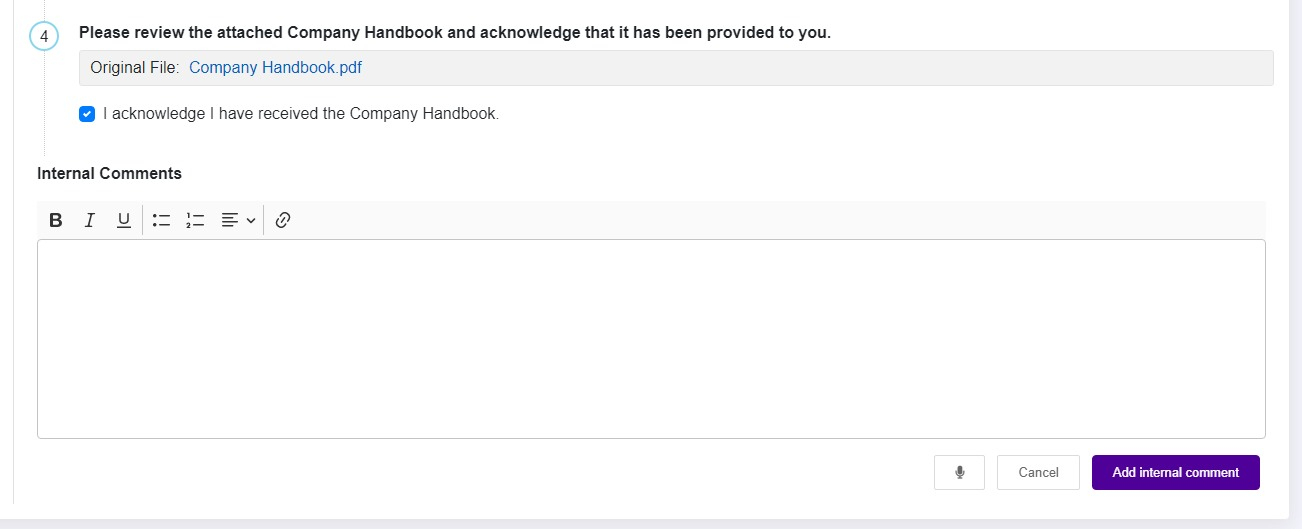Image resolution: width=1302 pixels, height=529 pixels.
Task: Open the Company Handbook.pdf link
Action: point(275,68)
